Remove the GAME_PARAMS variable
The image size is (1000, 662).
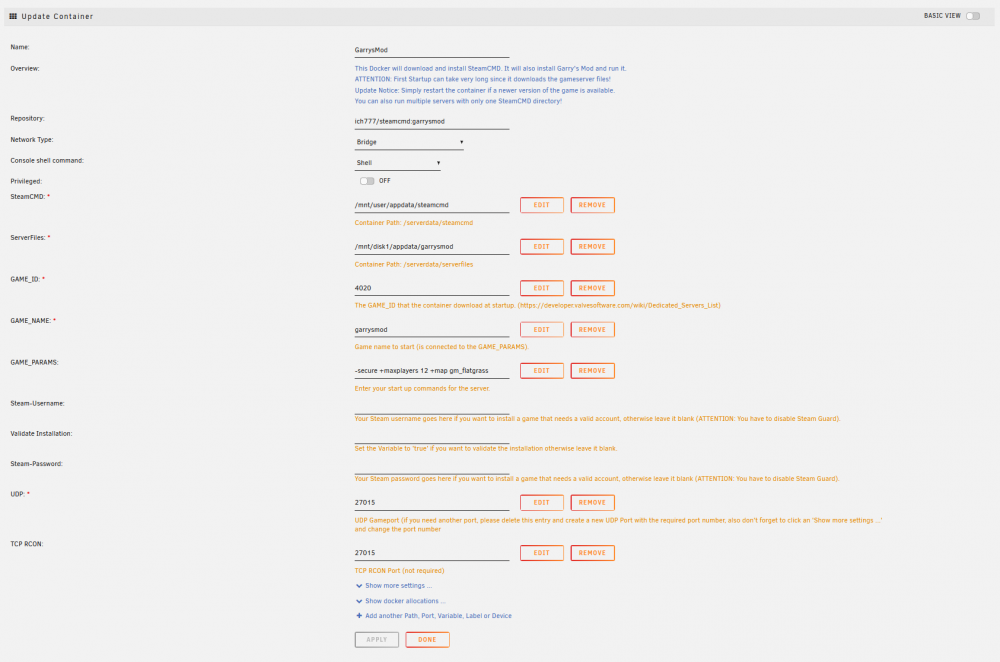coord(592,371)
